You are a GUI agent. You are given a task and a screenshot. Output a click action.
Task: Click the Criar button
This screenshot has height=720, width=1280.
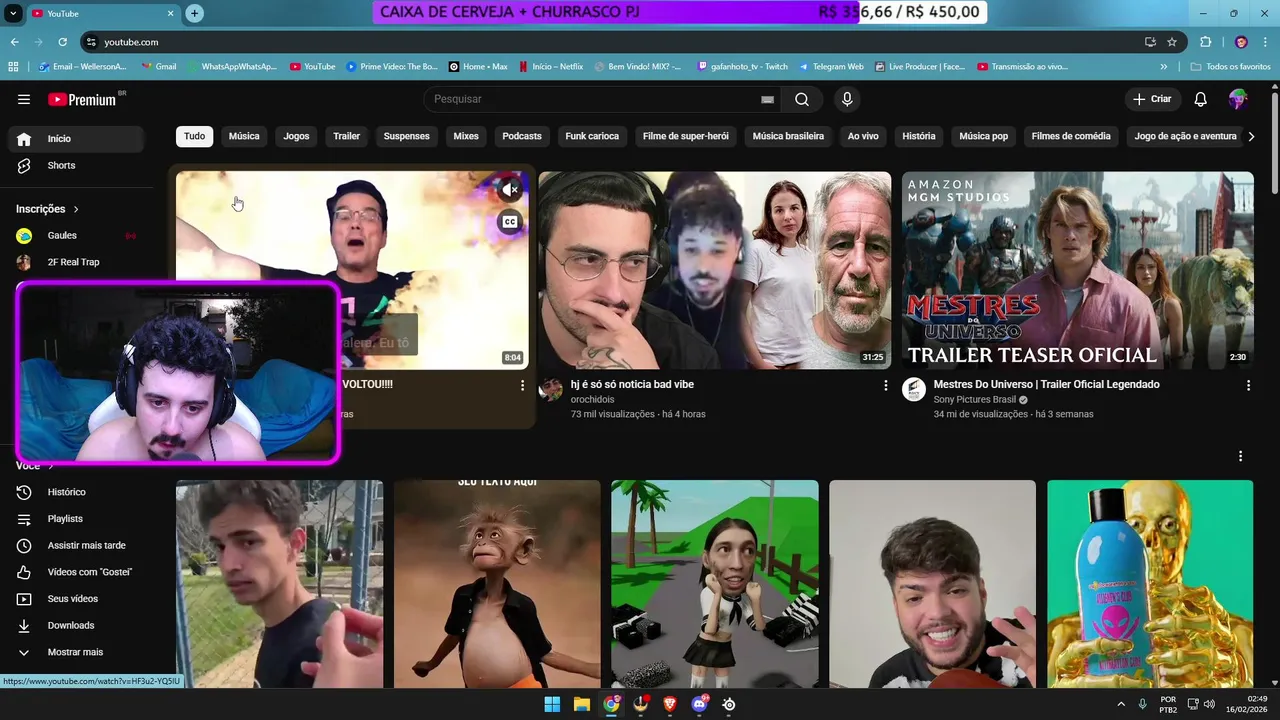1152,99
